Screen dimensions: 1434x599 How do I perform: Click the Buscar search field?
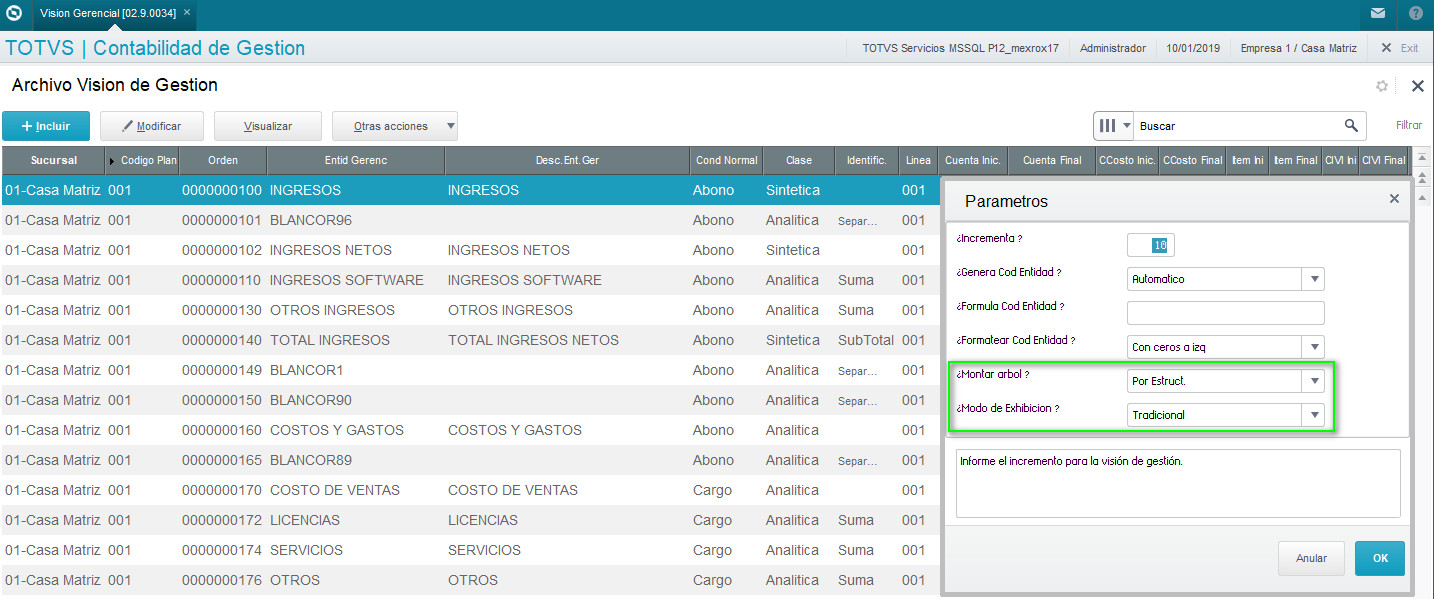(1238, 126)
